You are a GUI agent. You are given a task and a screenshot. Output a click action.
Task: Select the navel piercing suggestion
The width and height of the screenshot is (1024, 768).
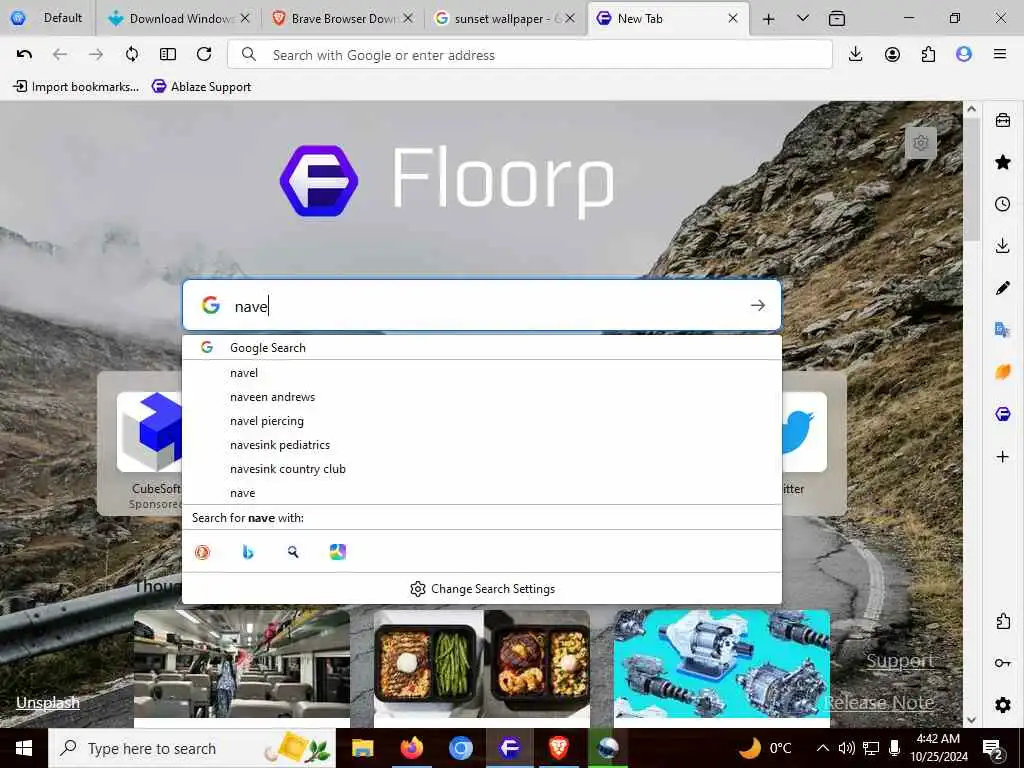[x=482, y=421]
